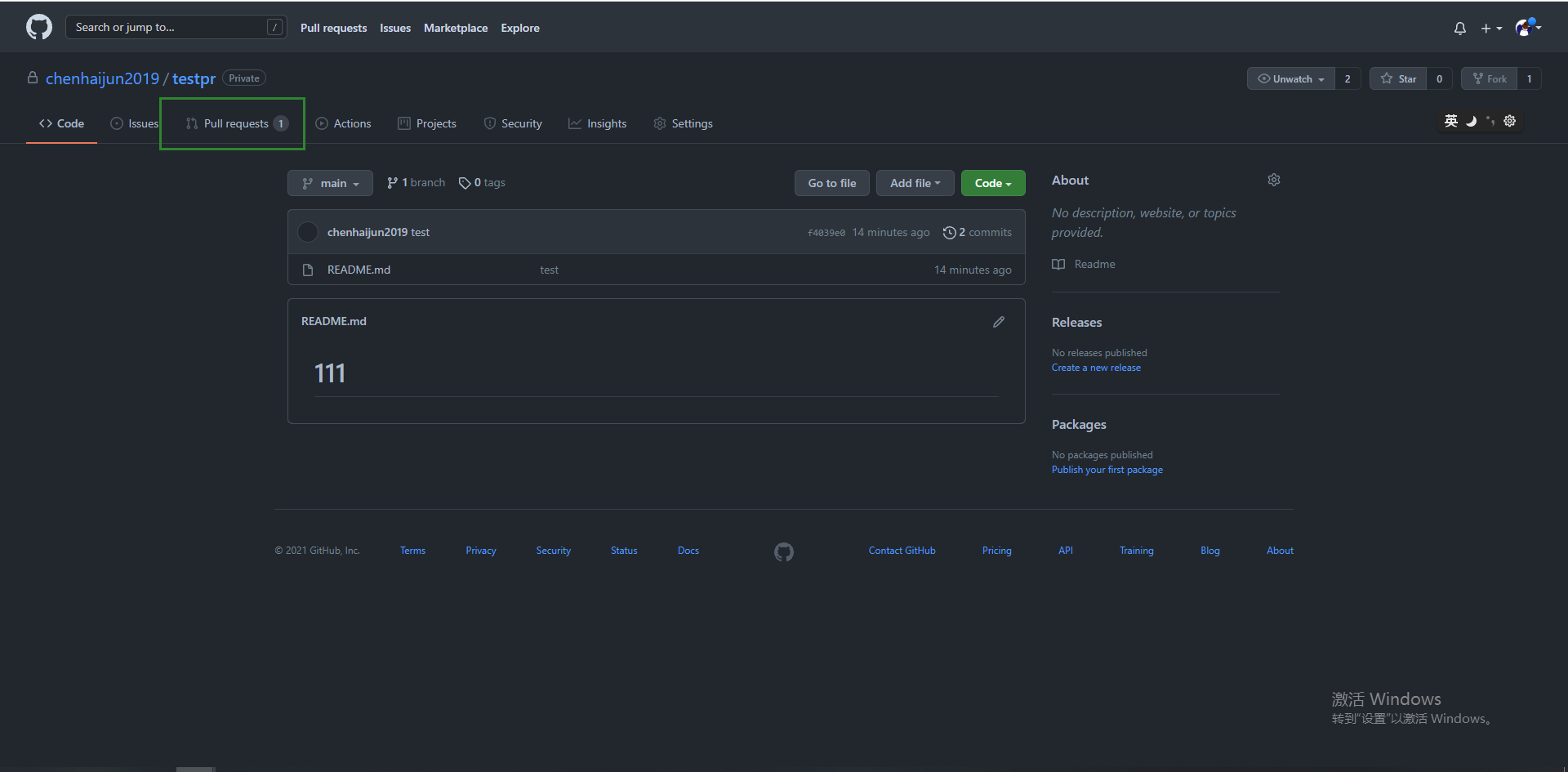Edit About details with gear icon
Viewport: 1568px width, 772px height.
(1274, 180)
